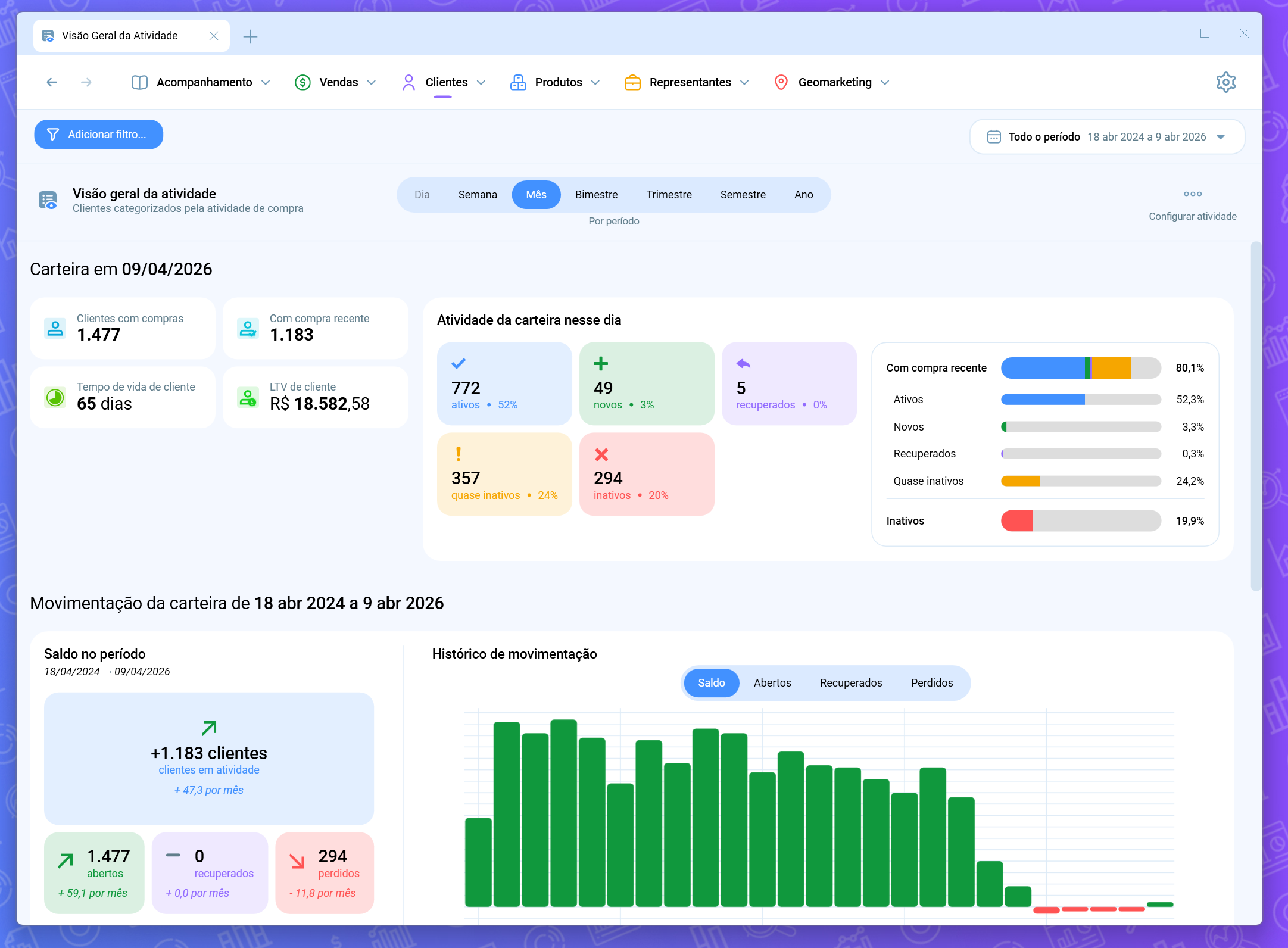Open the Acompanhamento section icon
Viewport: 1288px width, 948px height.
click(139, 82)
